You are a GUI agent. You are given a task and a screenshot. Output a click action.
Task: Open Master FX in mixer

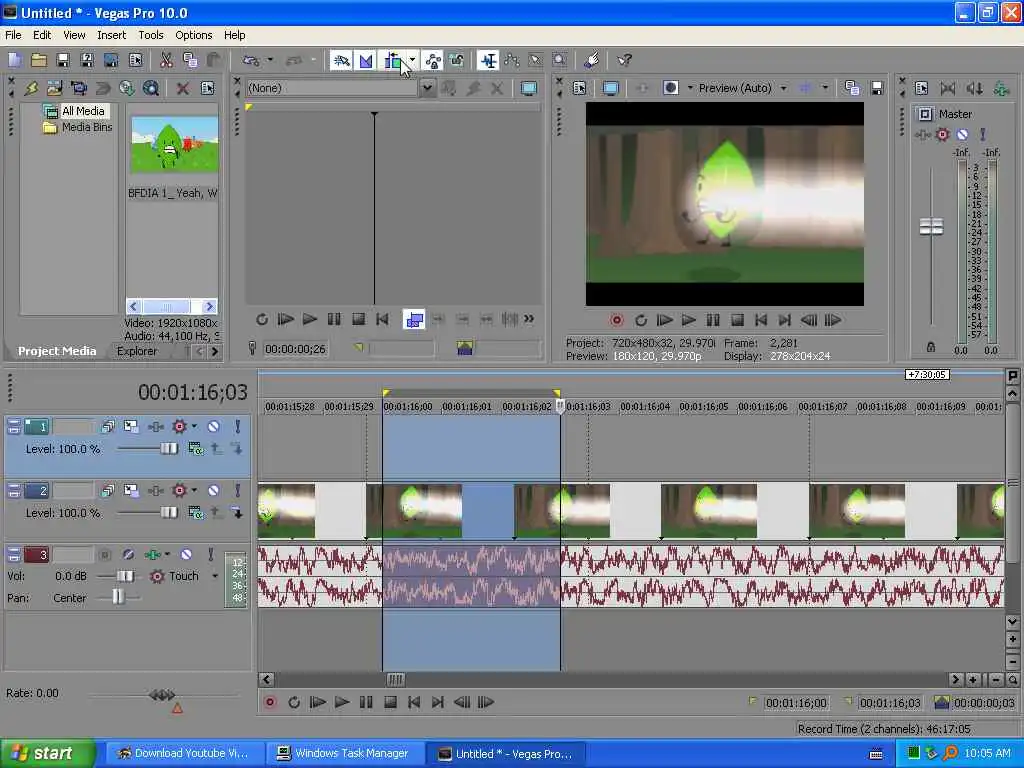tap(923, 135)
